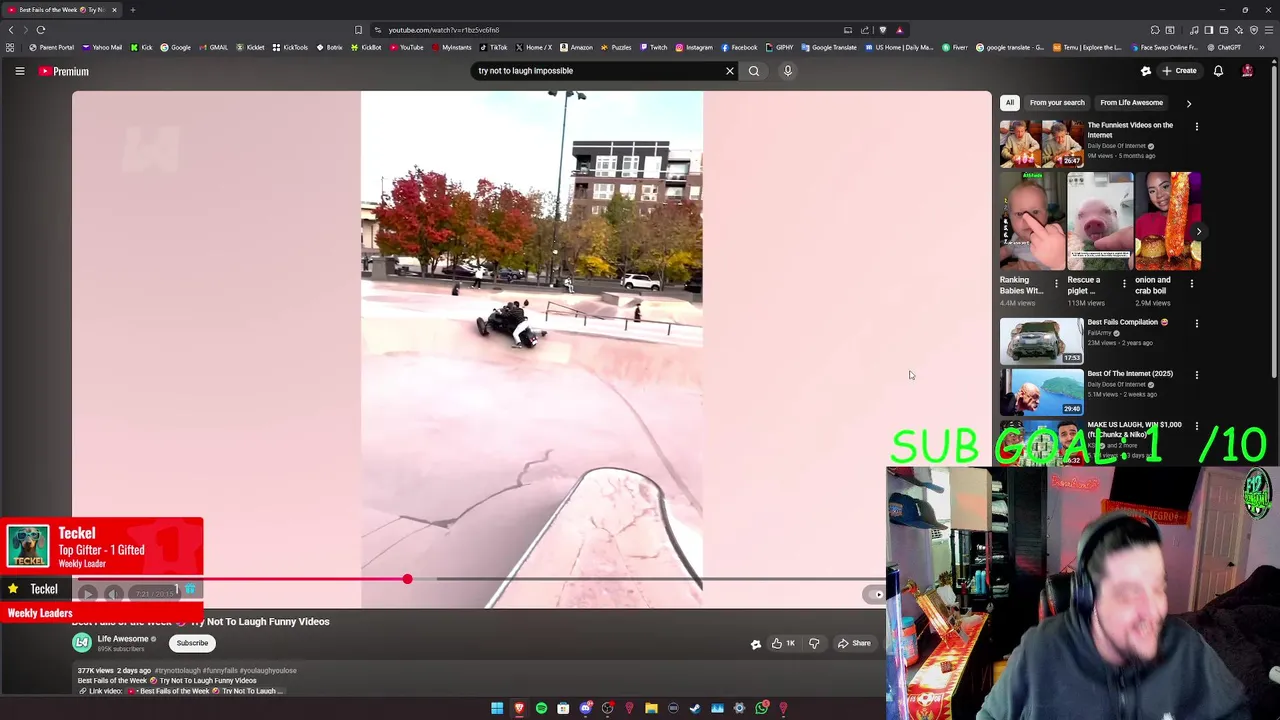Dislike the video with thumbs down
1280x720 pixels.
point(814,643)
